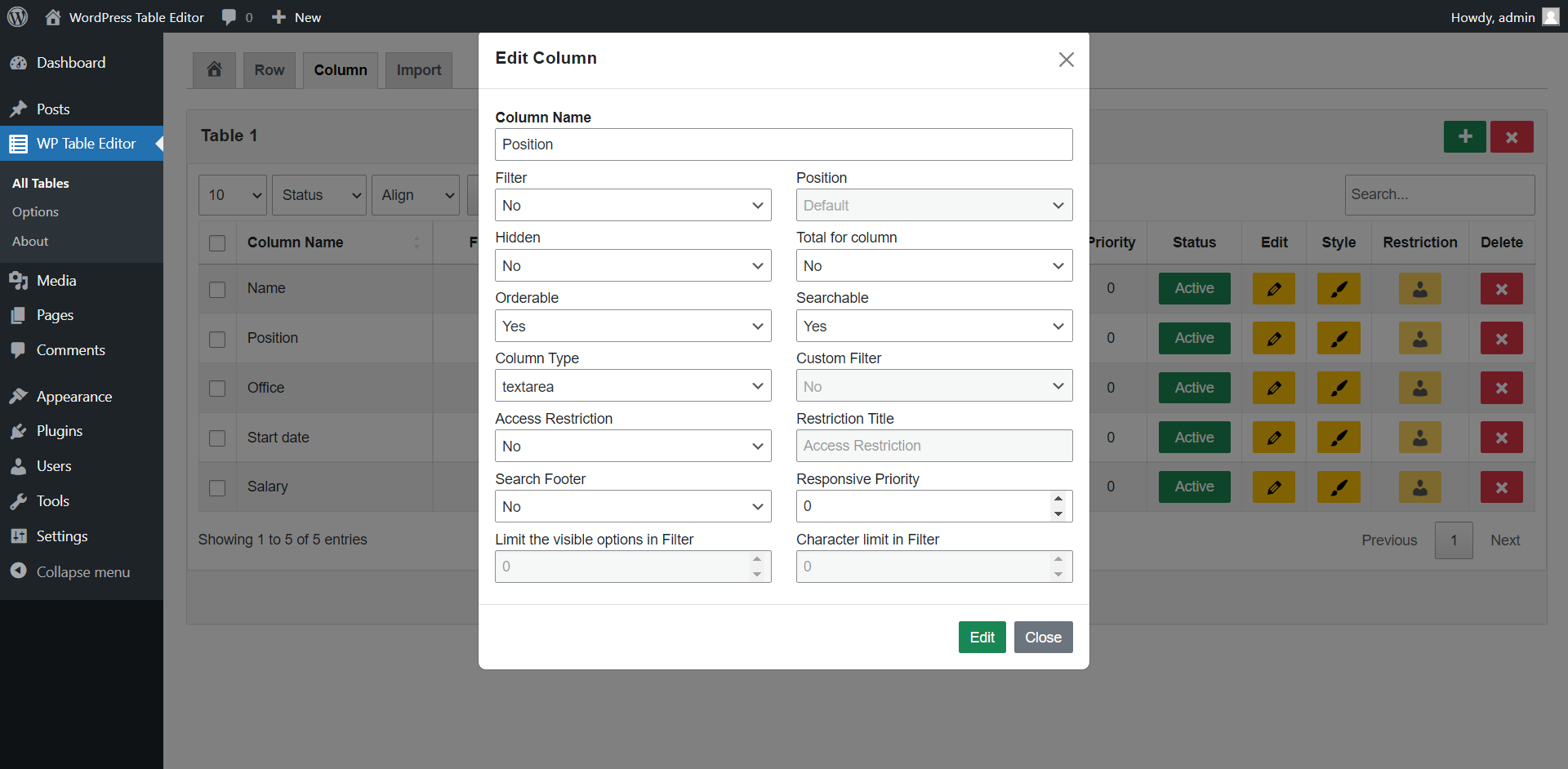
Task: Open brush style icon for Position row
Action: click(1339, 338)
